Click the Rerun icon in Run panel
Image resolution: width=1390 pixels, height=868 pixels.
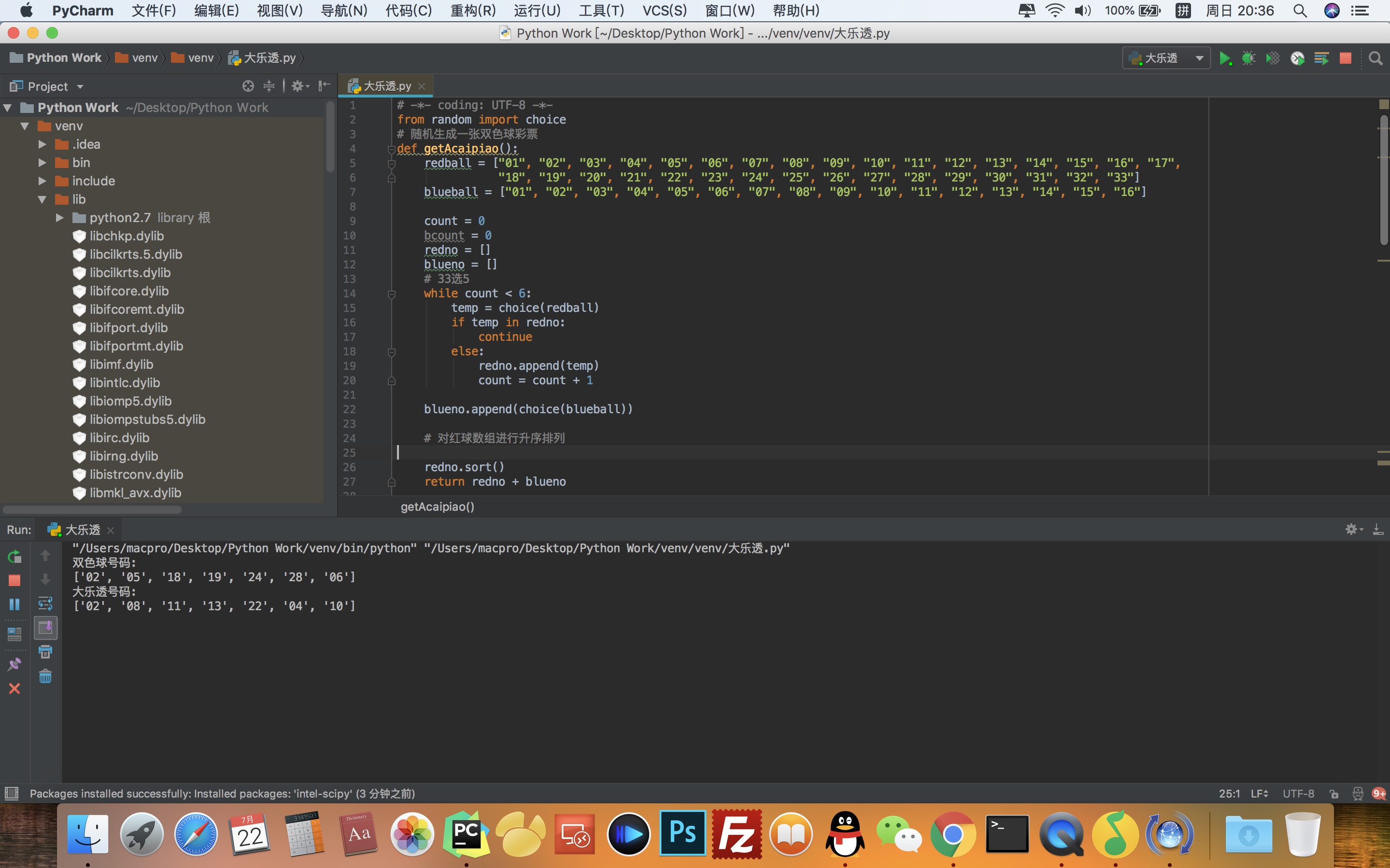pyautogui.click(x=14, y=556)
